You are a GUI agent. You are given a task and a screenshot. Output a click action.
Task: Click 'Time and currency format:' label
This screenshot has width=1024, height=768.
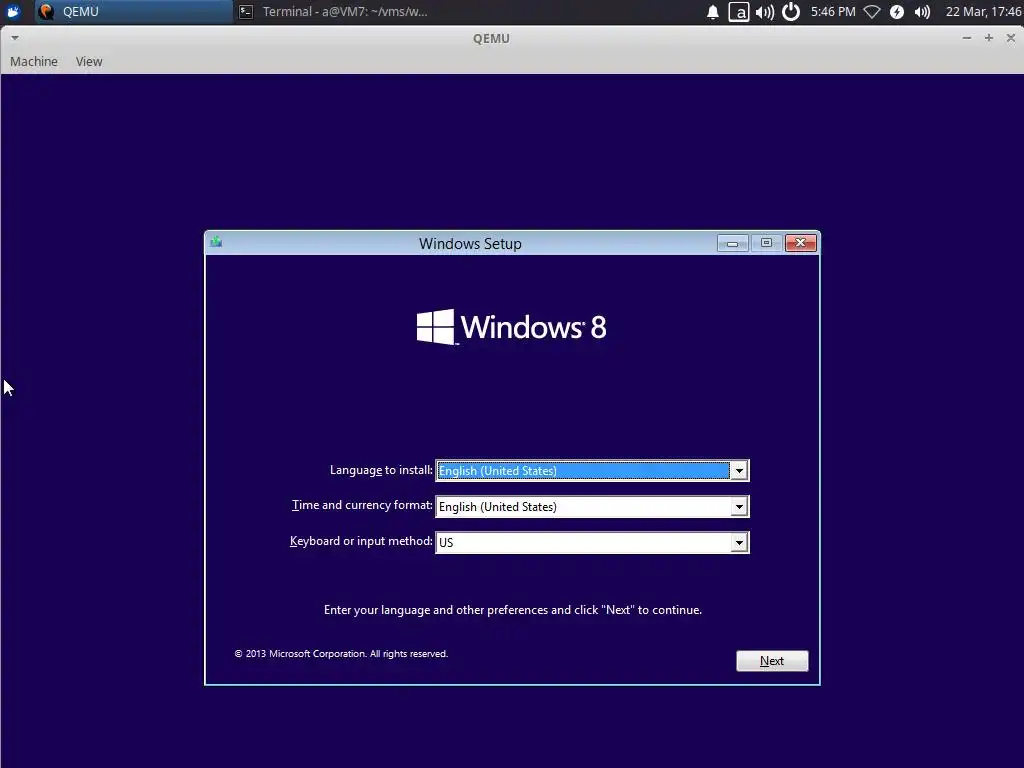point(362,505)
